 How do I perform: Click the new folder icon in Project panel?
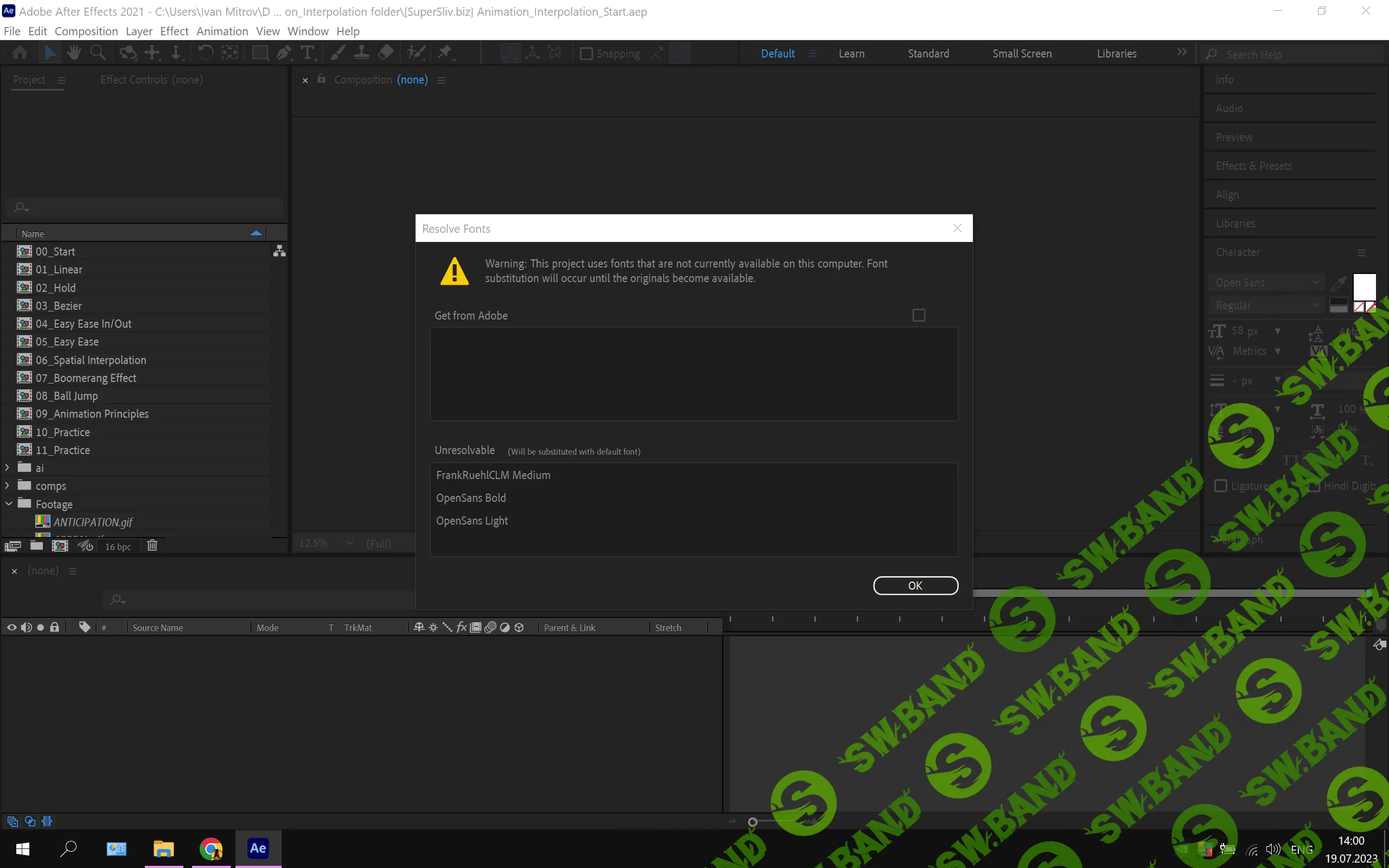click(x=37, y=545)
